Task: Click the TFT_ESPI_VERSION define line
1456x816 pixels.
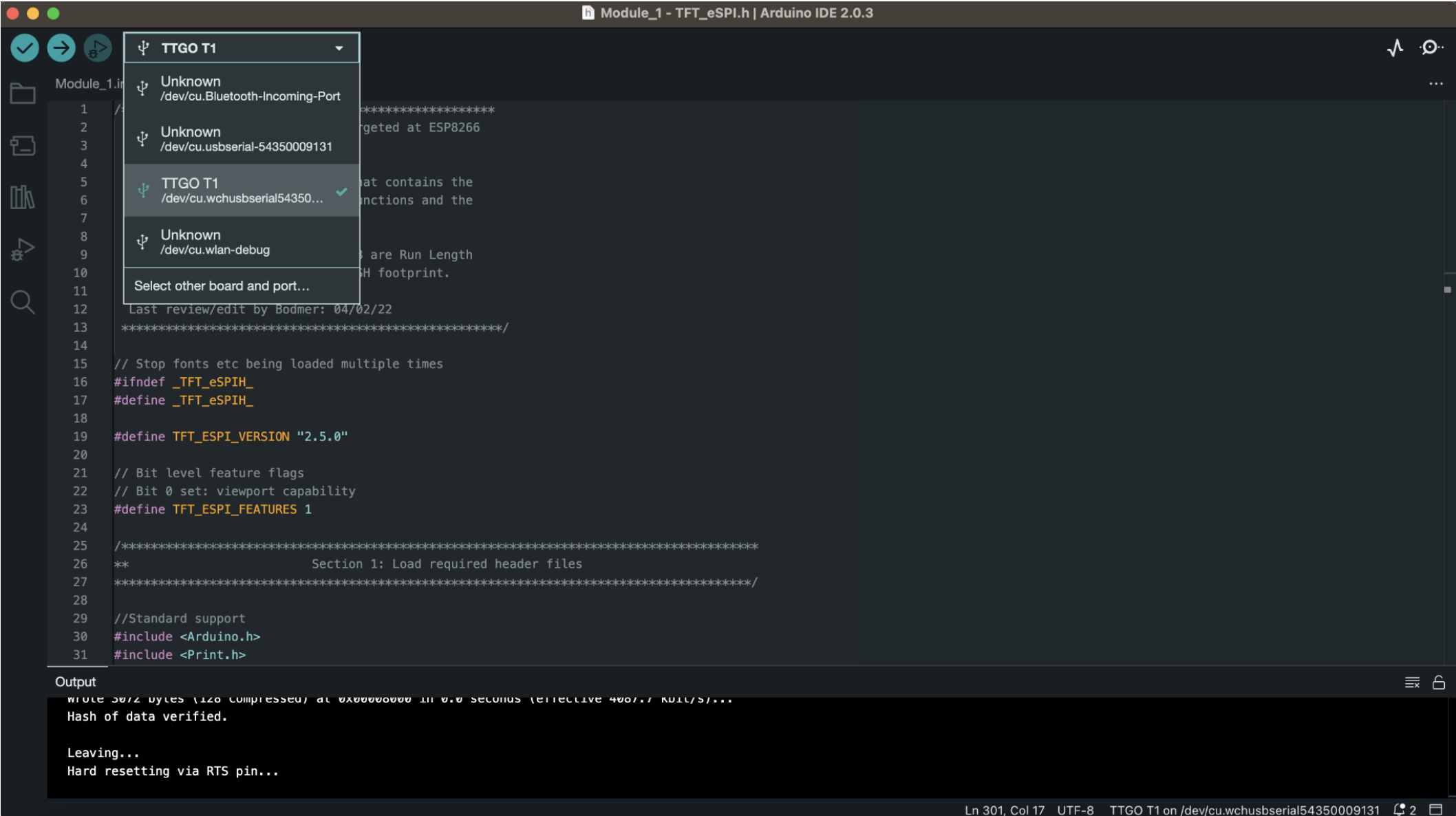Action: click(x=231, y=436)
